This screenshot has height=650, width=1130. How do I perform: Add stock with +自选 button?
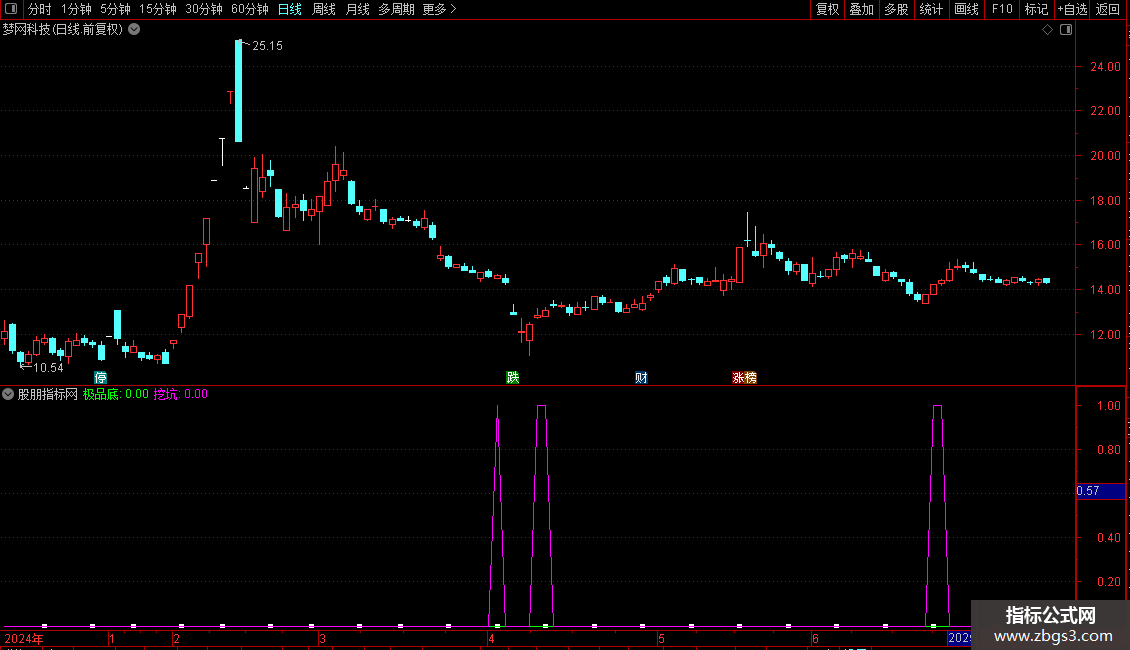click(1072, 9)
